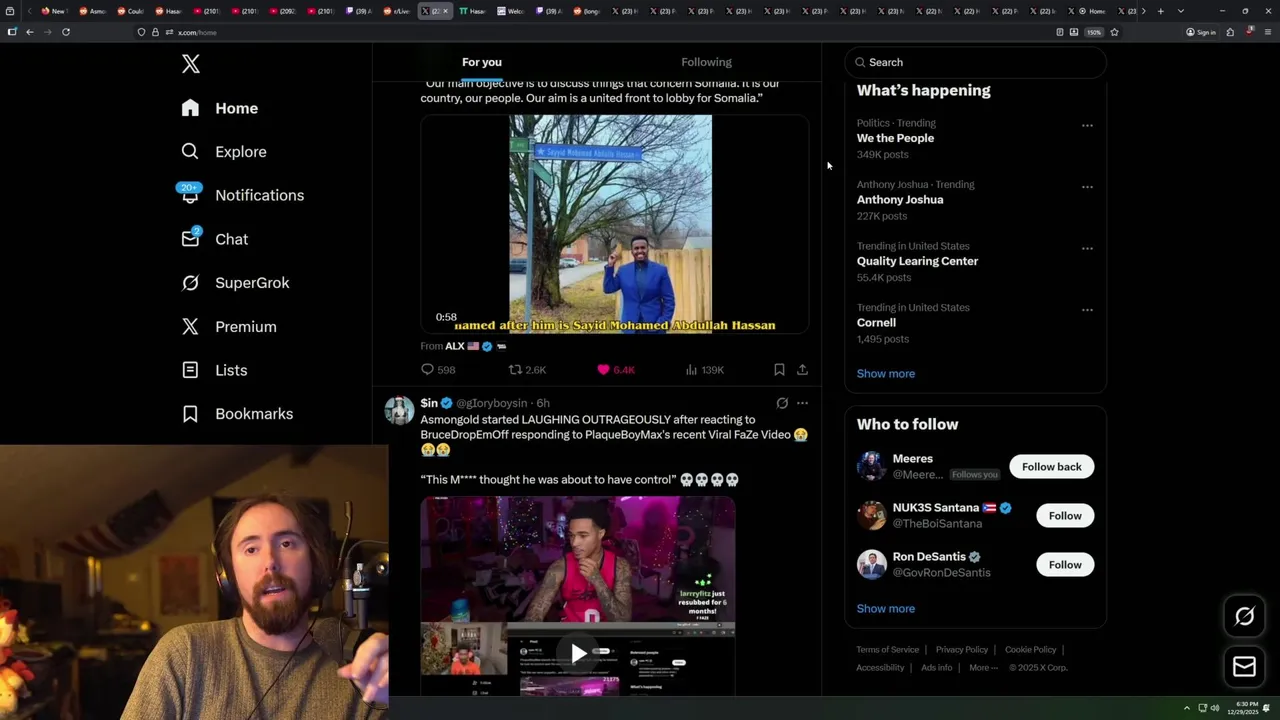This screenshot has height=720, width=1280.
Task: Open the @gloryboysin handle link
Action: point(492,403)
